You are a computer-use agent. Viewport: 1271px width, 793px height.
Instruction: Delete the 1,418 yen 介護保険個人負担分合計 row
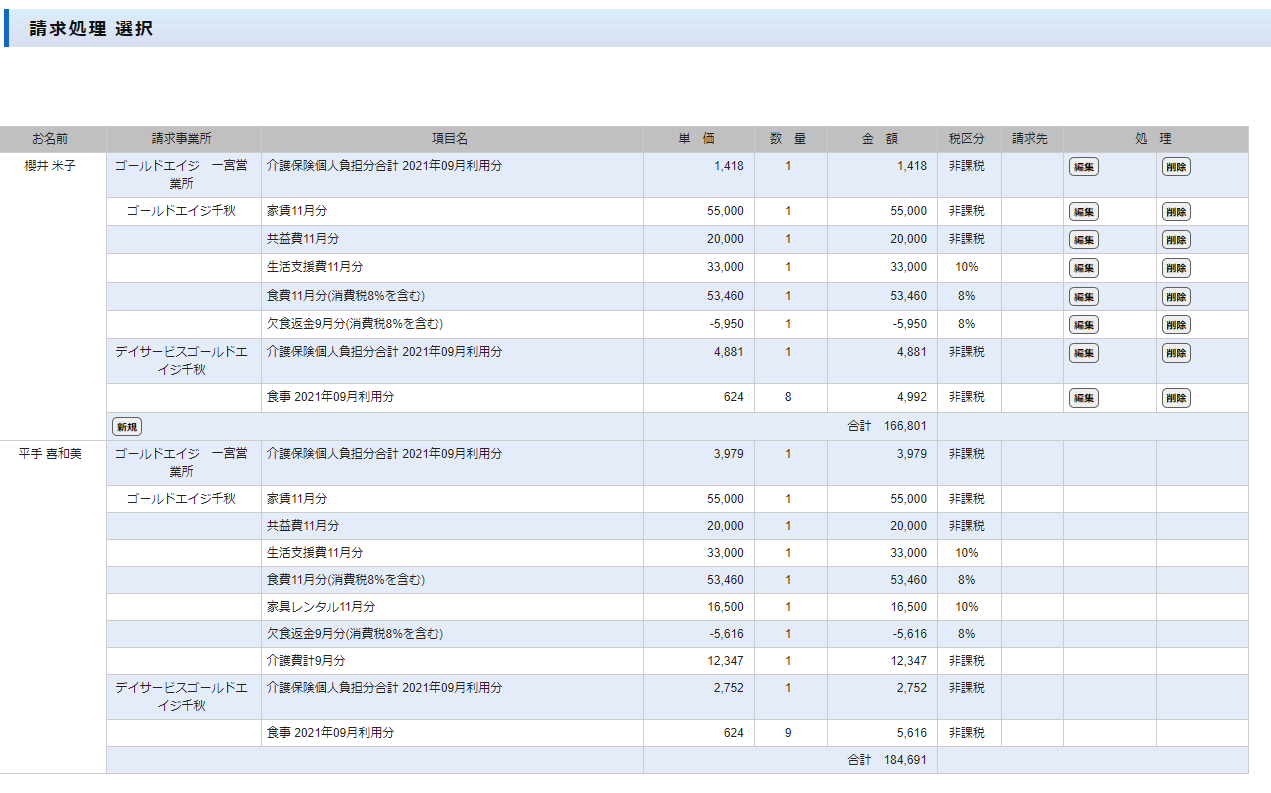point(1175,167)
